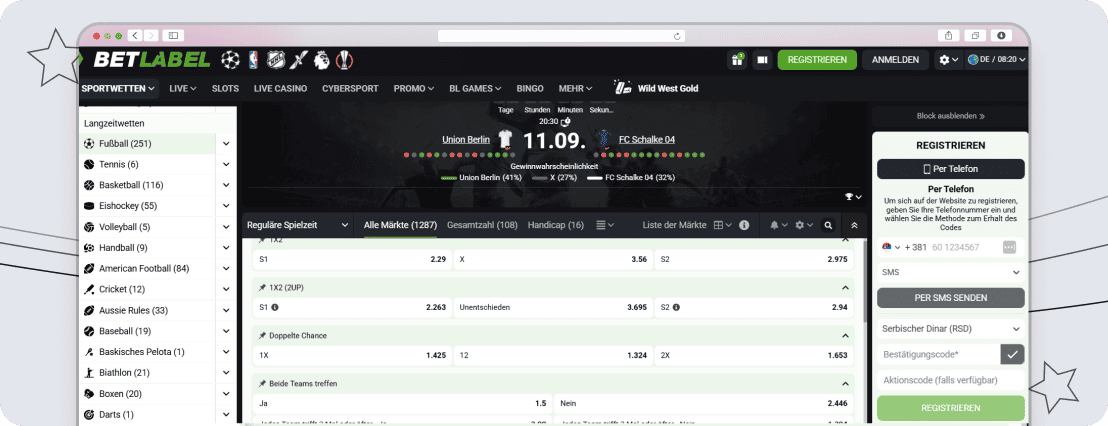This screenshot has width=1108, height=426.
Task: Go to LIVE CASINO
Action: click(281, 88)
